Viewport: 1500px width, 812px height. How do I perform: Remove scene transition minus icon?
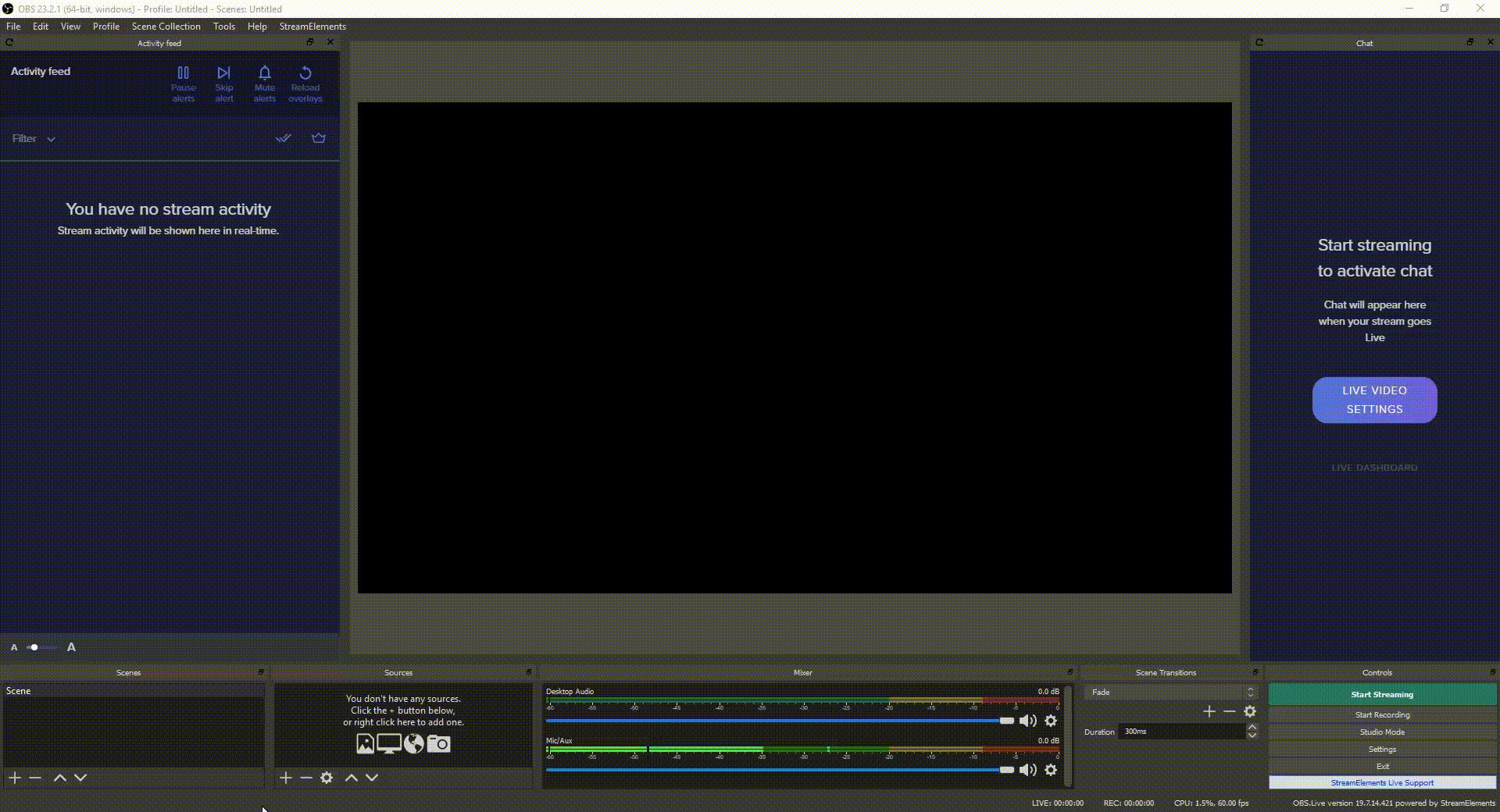pos(1230,711)
